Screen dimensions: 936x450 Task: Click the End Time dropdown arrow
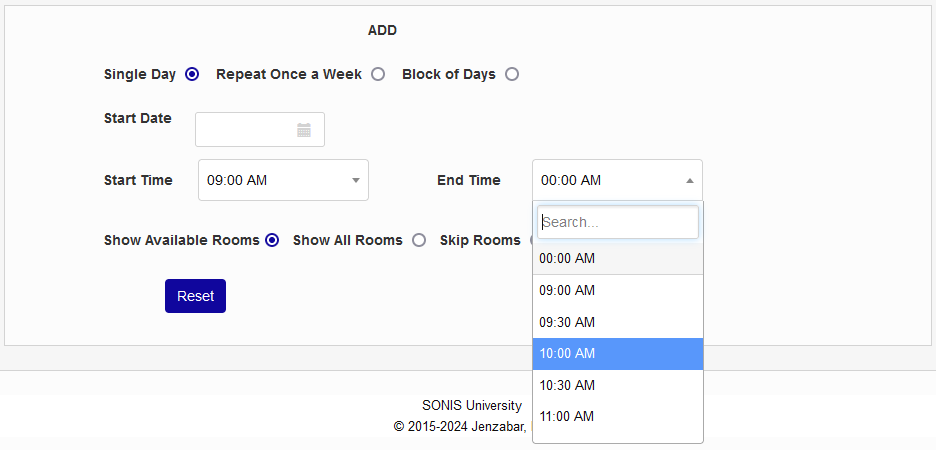pyautogui.click(x=689, y=181)
